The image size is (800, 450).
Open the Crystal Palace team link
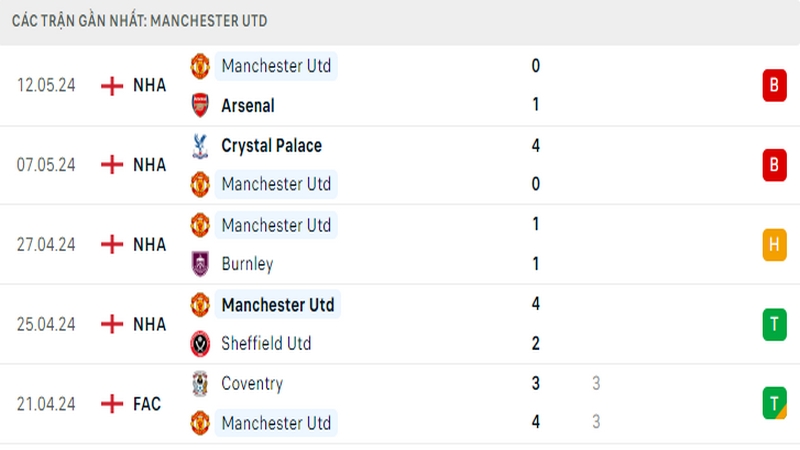click(271, 145)
